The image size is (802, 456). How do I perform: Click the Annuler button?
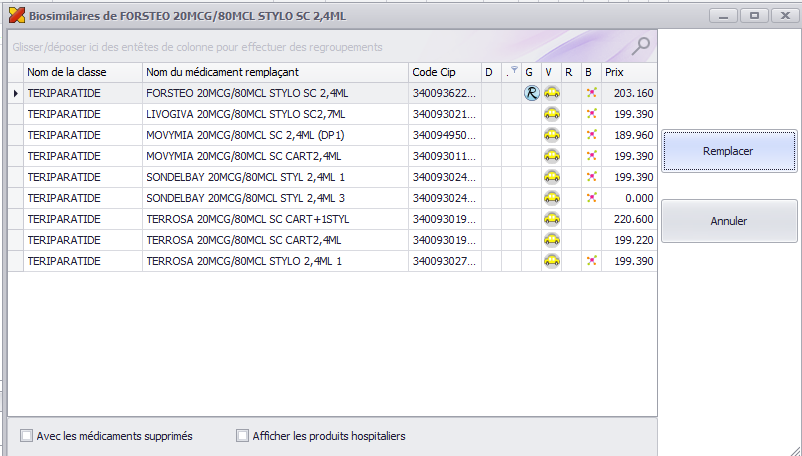tap(729, 221)
